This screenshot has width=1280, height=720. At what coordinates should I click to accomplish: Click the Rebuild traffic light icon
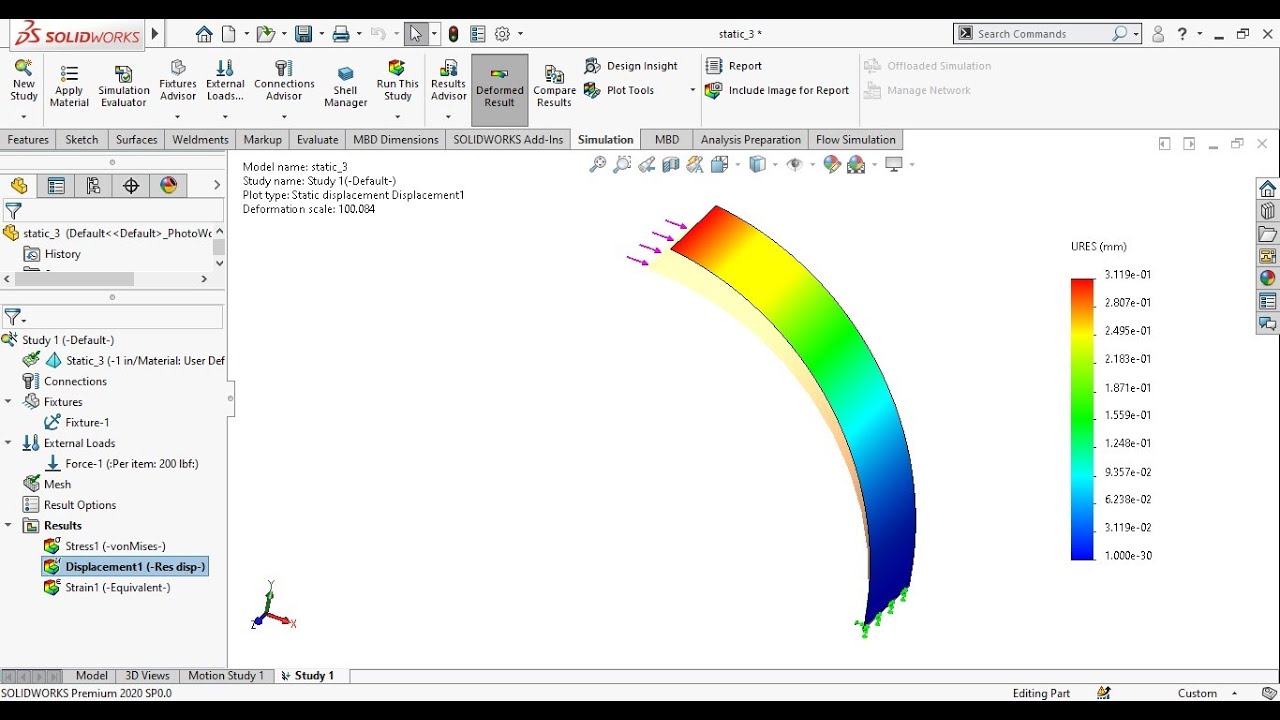pos(454,34)
